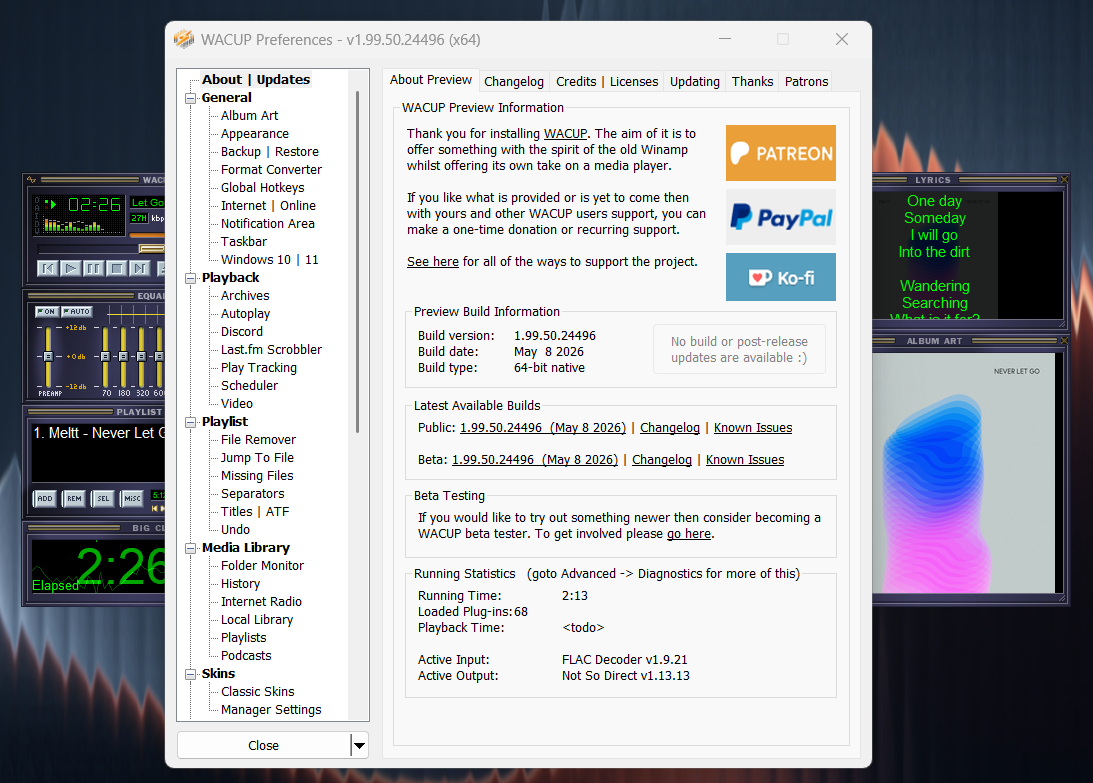Pause playback in the WACUP main window
Screen dimensions: 1093x783
pos(93,268)
